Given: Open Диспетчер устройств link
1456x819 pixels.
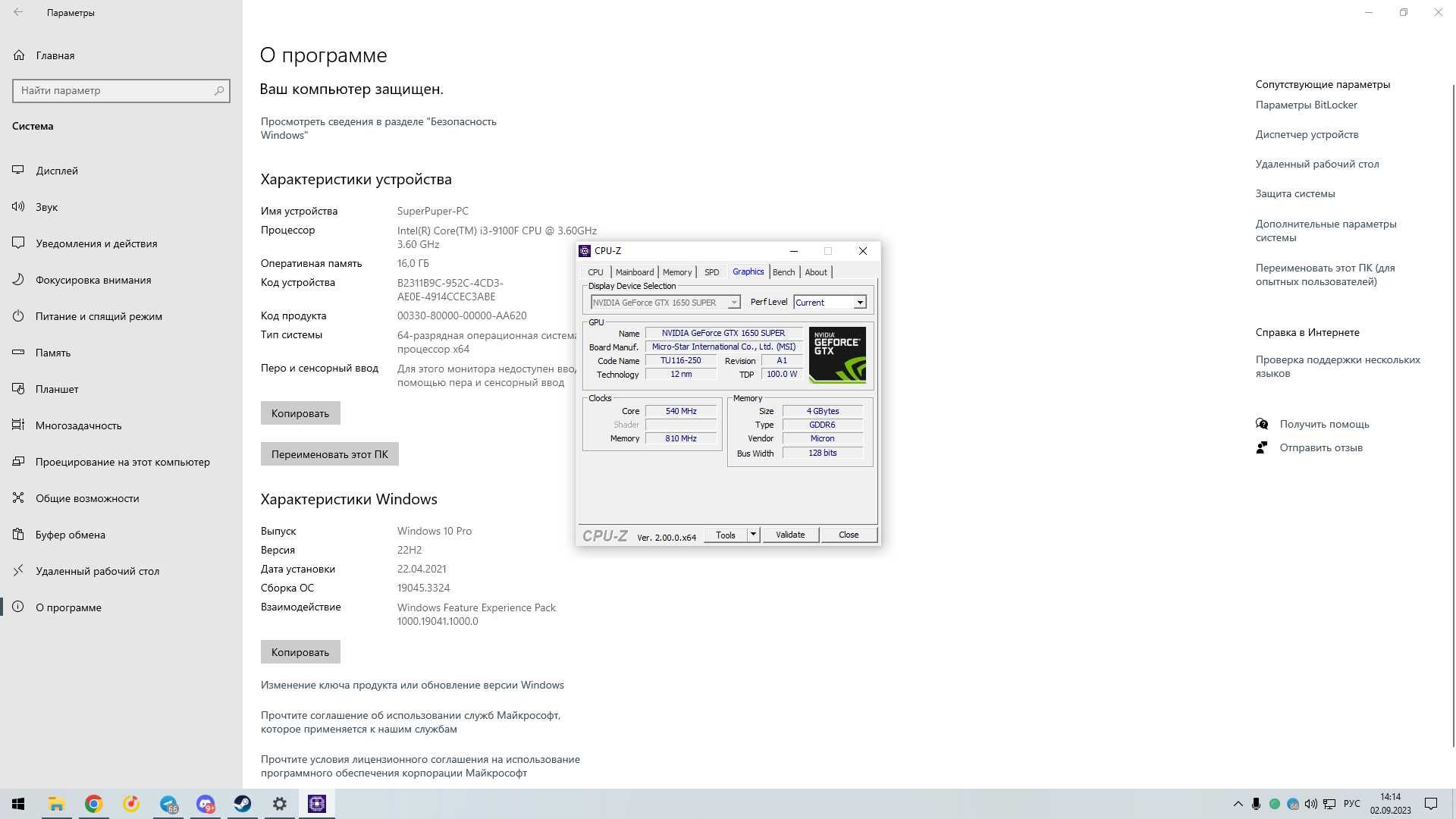Looking at the screenshot, I should 1307,134.
